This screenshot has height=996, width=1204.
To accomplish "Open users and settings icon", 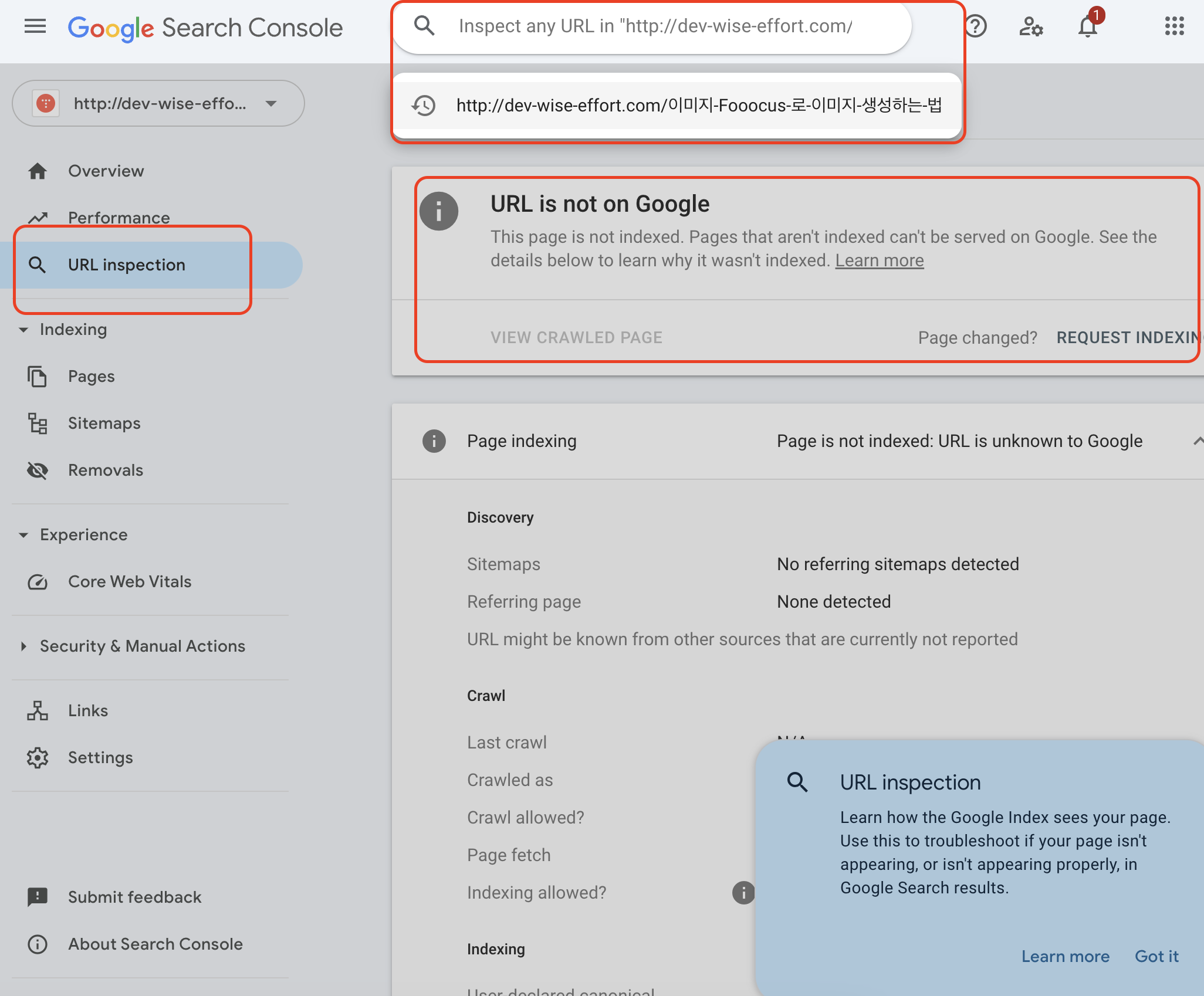I will pyautogui.click(x=1031, y=26).
